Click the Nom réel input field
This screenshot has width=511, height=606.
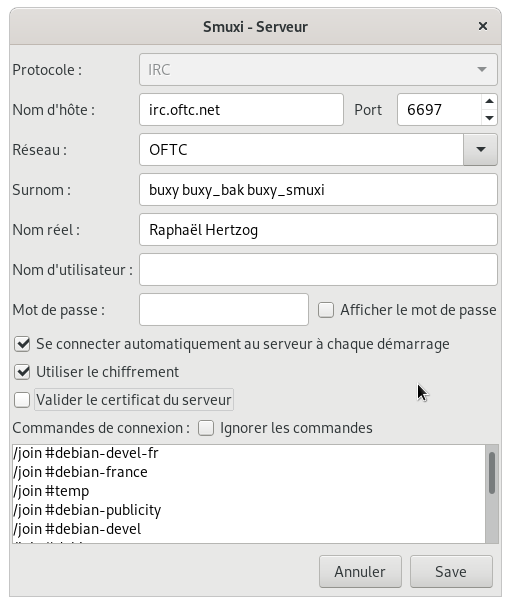coord(318,230)
